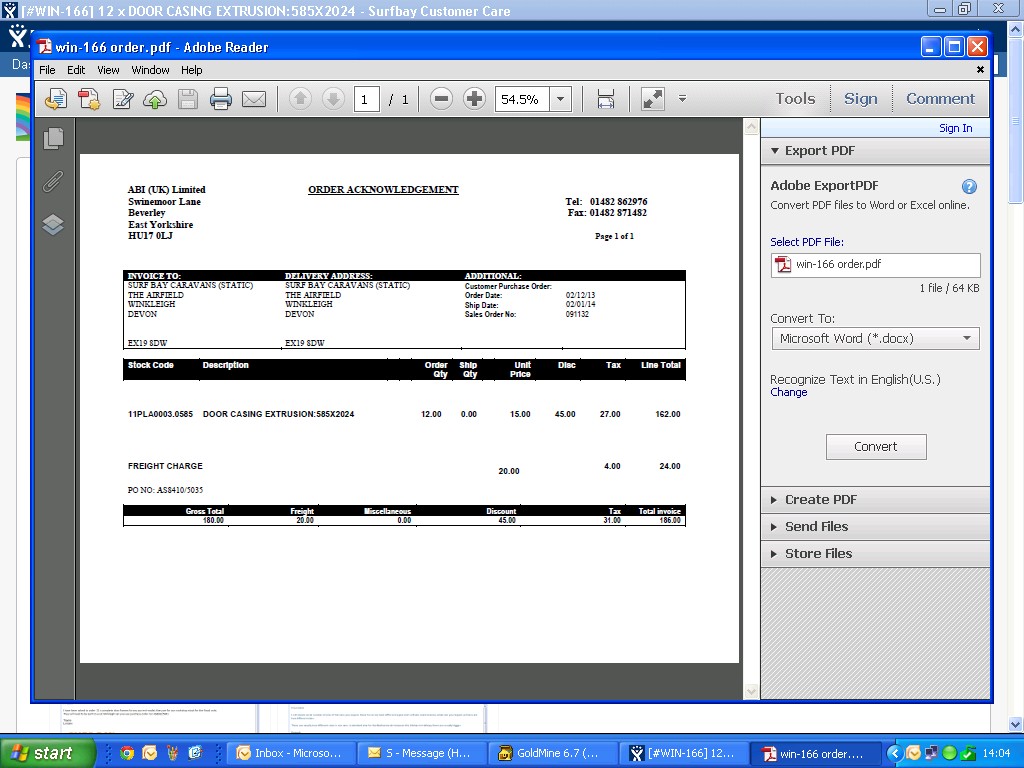Click the page number input field
This screenshot has width=1024, height=768.
point(366,99)
